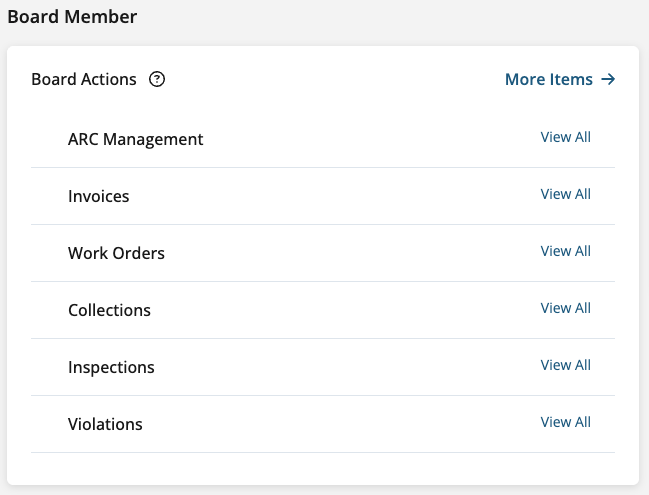Click the Board Member section heading
649x495 pixels.
tap(72, 17)
